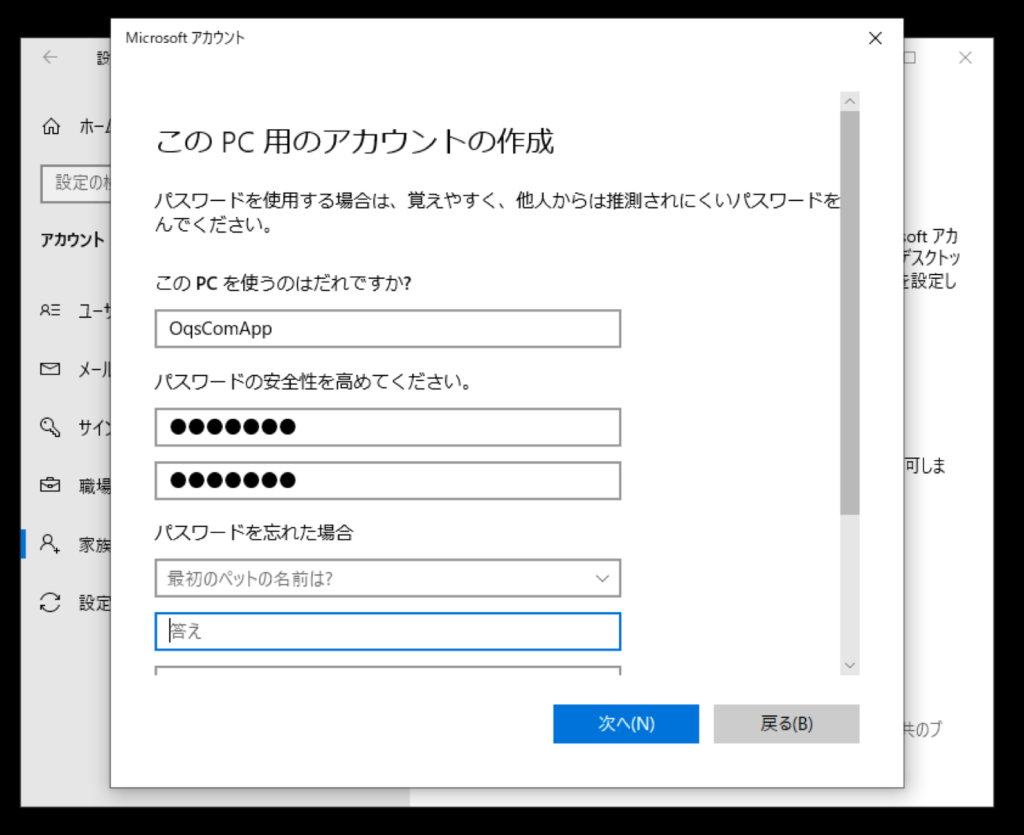Open the 最初のペットの名前は? security question dropdown

point(387,578)
